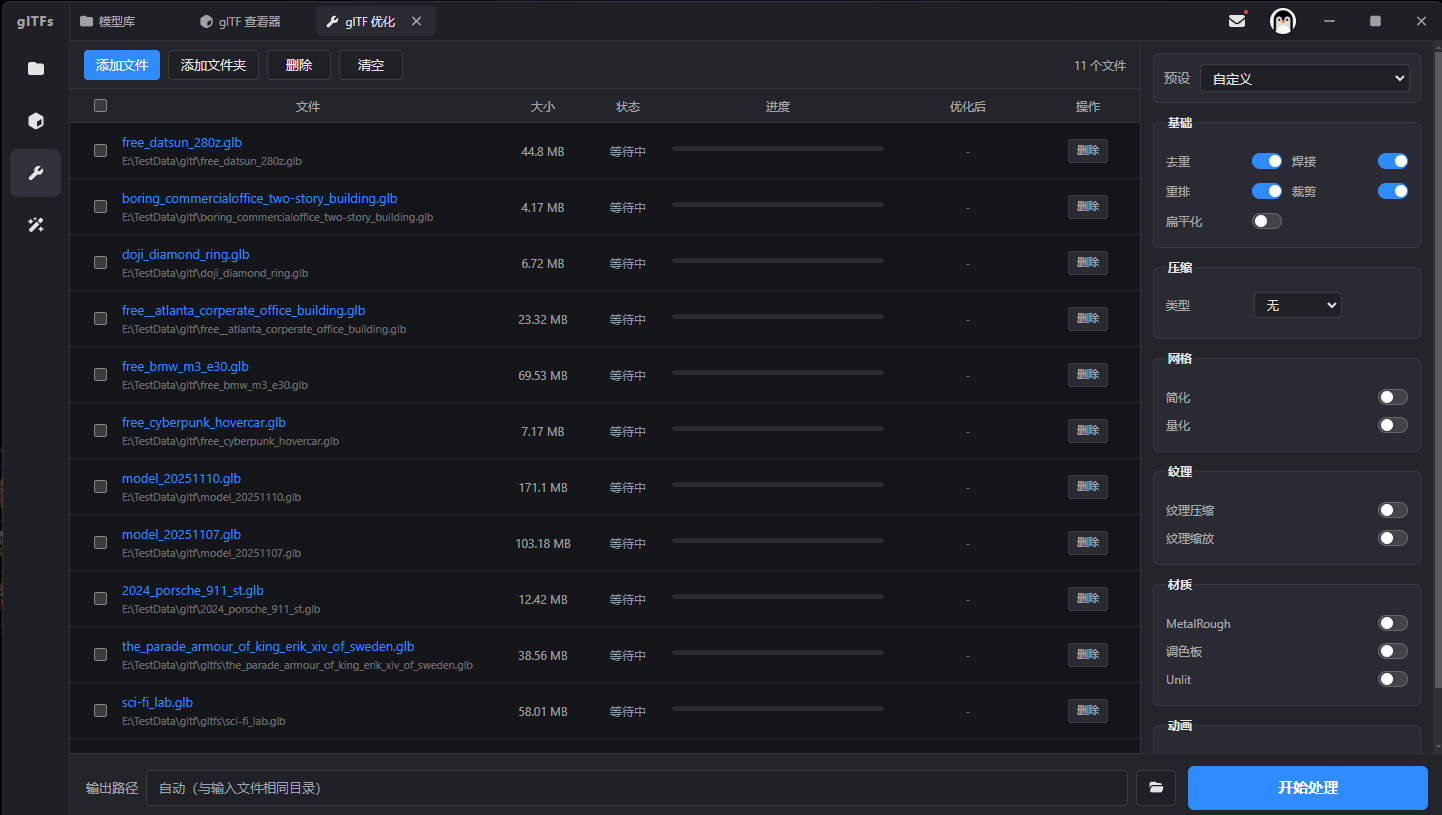
Task: Click the toolbar 删除 button
Action: coord(299,65)
